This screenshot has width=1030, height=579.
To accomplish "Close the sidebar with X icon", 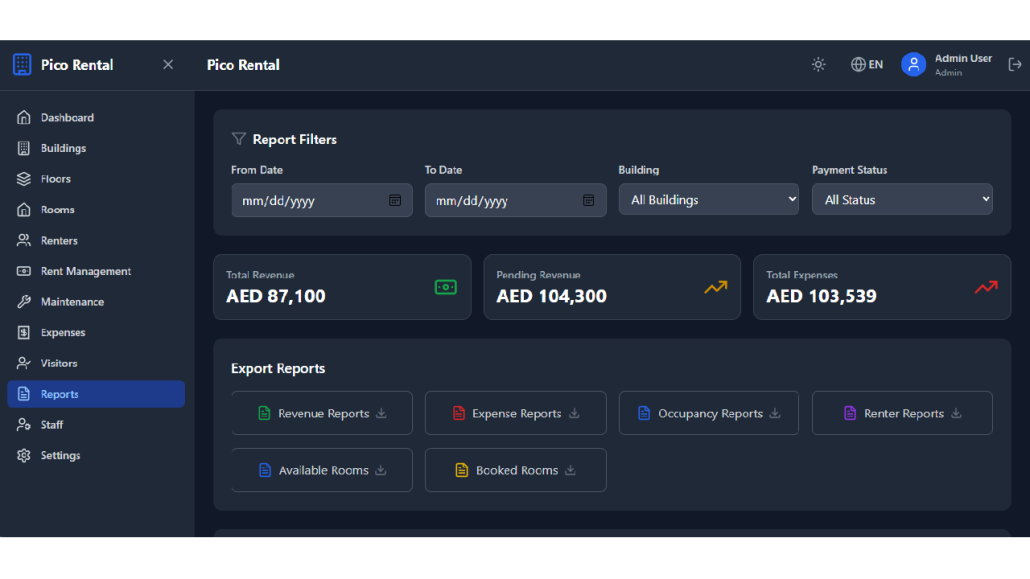I will 168,65.
